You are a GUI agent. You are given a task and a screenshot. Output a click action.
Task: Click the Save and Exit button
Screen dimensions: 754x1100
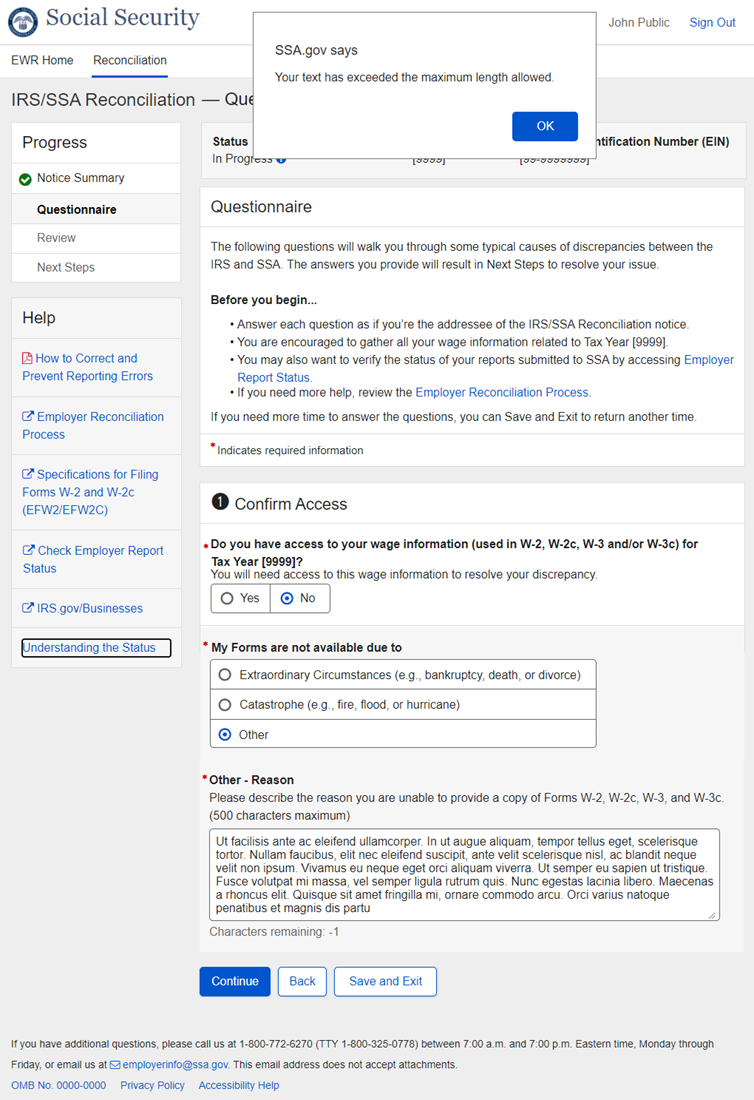[x=385, y=981]
